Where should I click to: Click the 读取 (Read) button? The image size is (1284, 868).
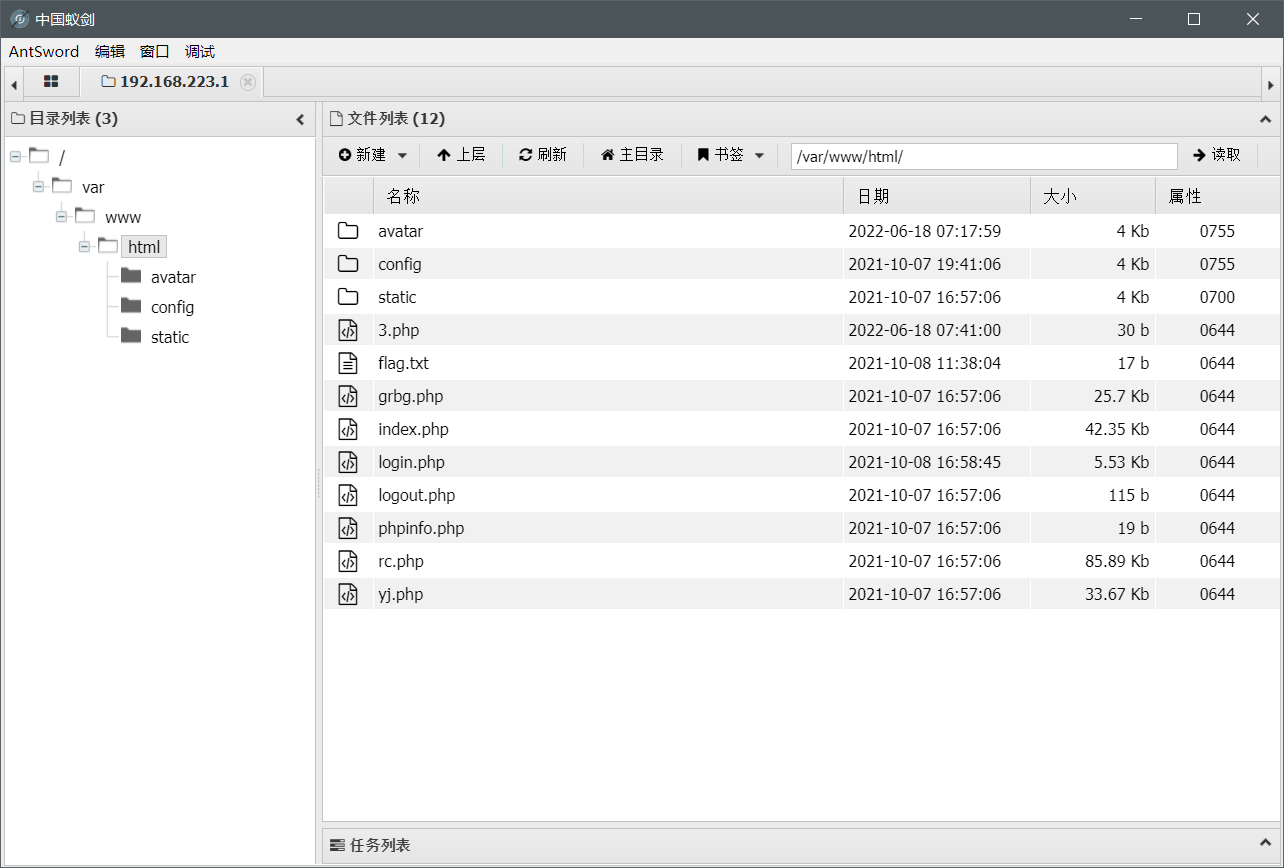[x=1216, y=155]
